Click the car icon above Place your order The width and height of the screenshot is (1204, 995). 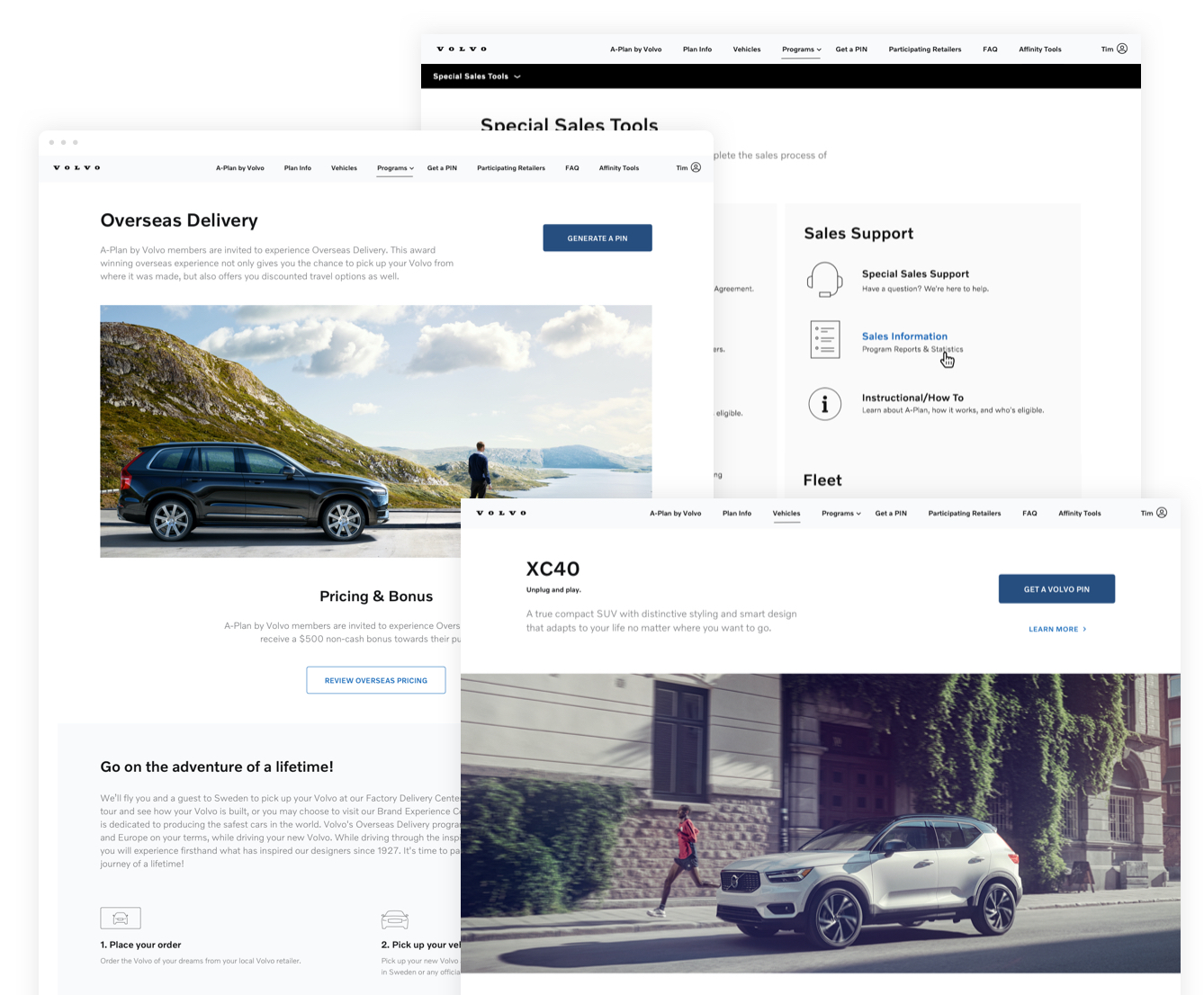(121, 918)
